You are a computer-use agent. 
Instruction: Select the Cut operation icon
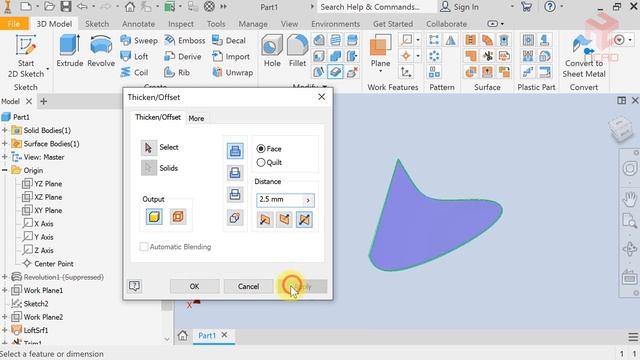(x=235, y=173)
